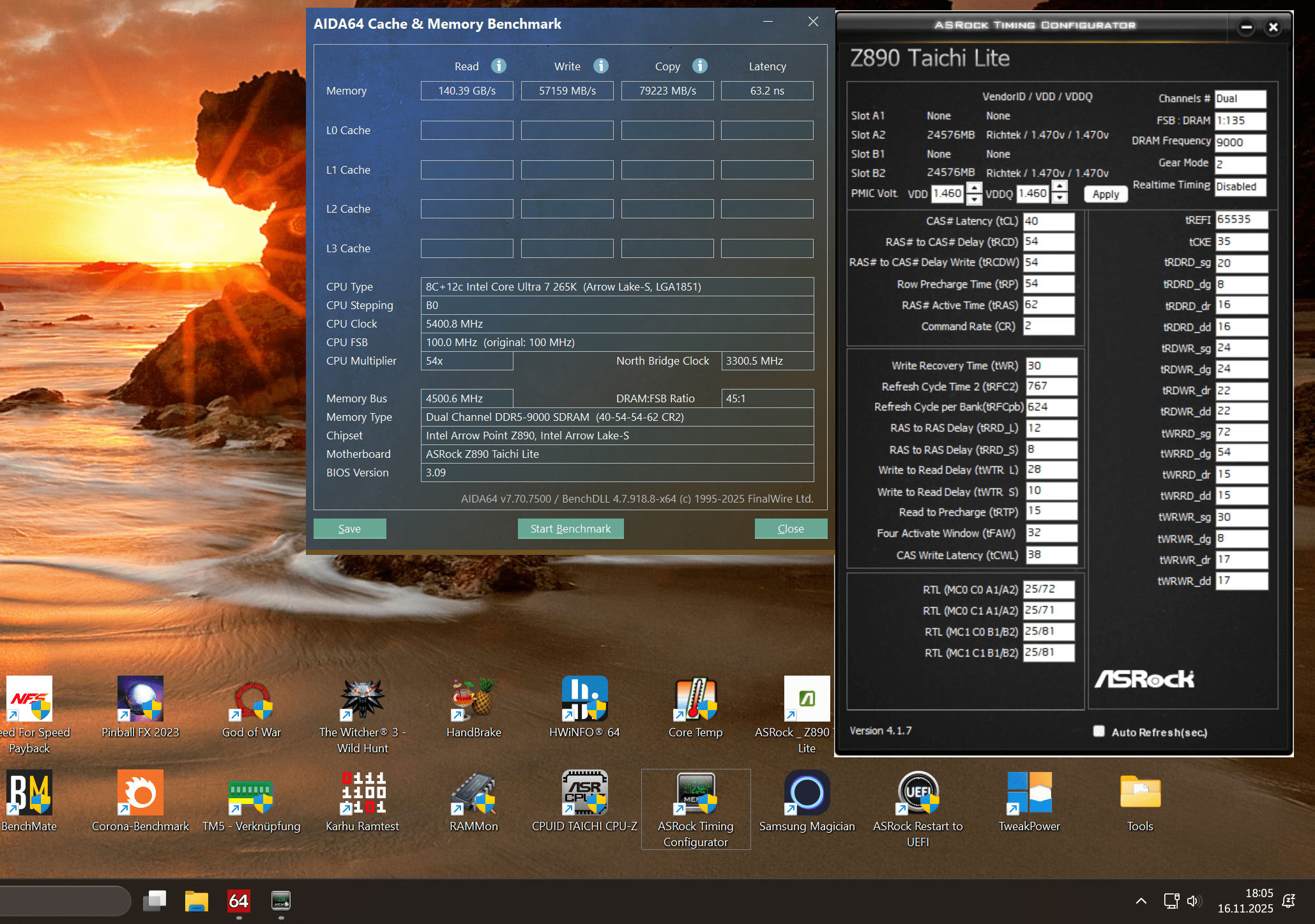Image resolution: width=1315 pixels, height=924 pixels.
Task: Enable the Auto Refresh checkbox
Action: click(1099, 731)
